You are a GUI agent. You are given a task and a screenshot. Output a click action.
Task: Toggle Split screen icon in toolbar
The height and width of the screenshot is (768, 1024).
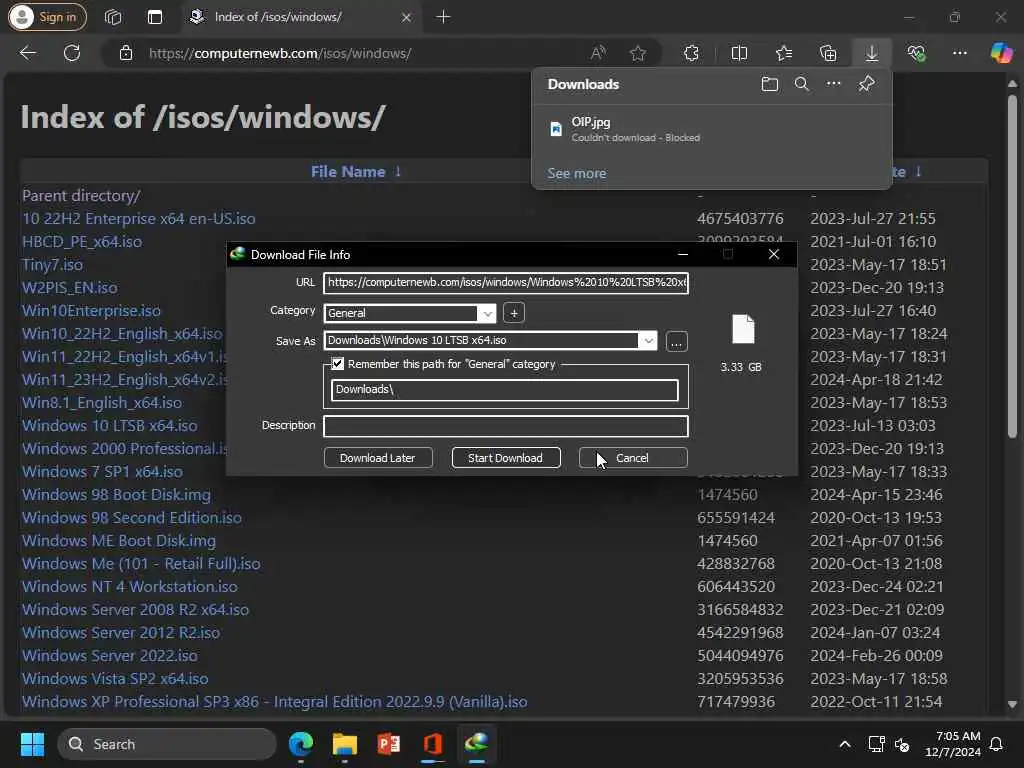(x=739, y=53)
